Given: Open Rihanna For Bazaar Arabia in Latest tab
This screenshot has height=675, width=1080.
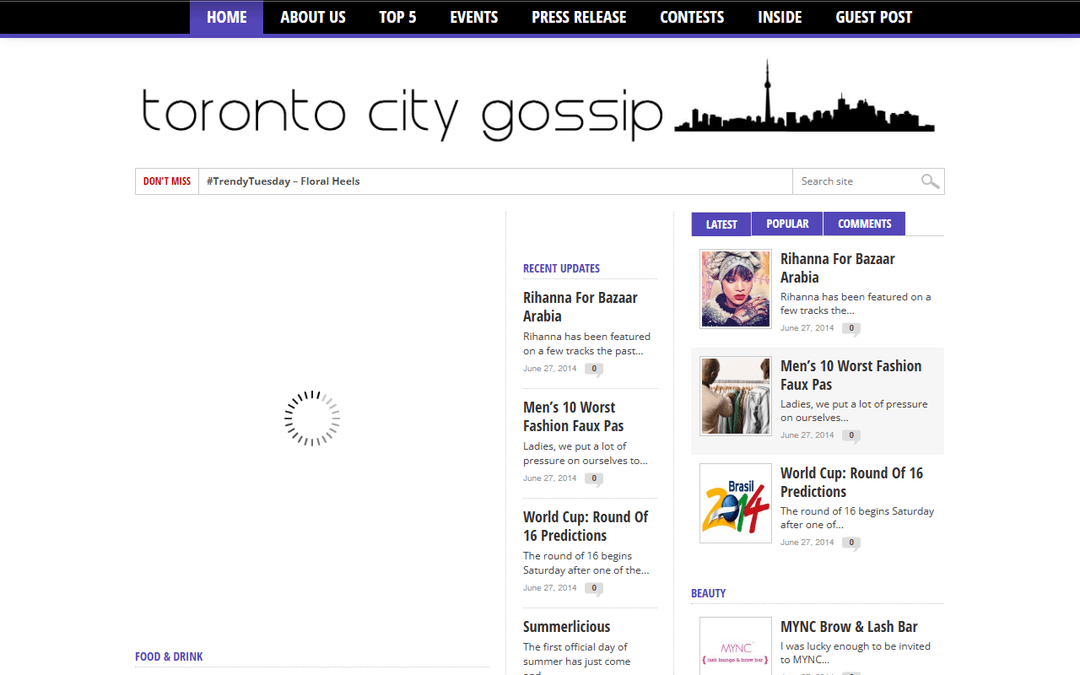Looking at the screenshot, I should pyautogui.click(x=837, y=268).
